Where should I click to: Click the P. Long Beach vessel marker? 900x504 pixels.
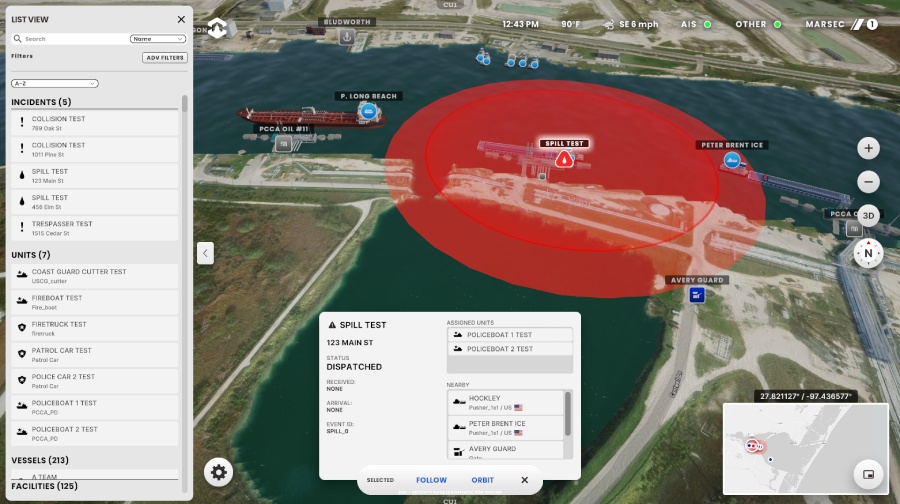[x=368, y=111]
